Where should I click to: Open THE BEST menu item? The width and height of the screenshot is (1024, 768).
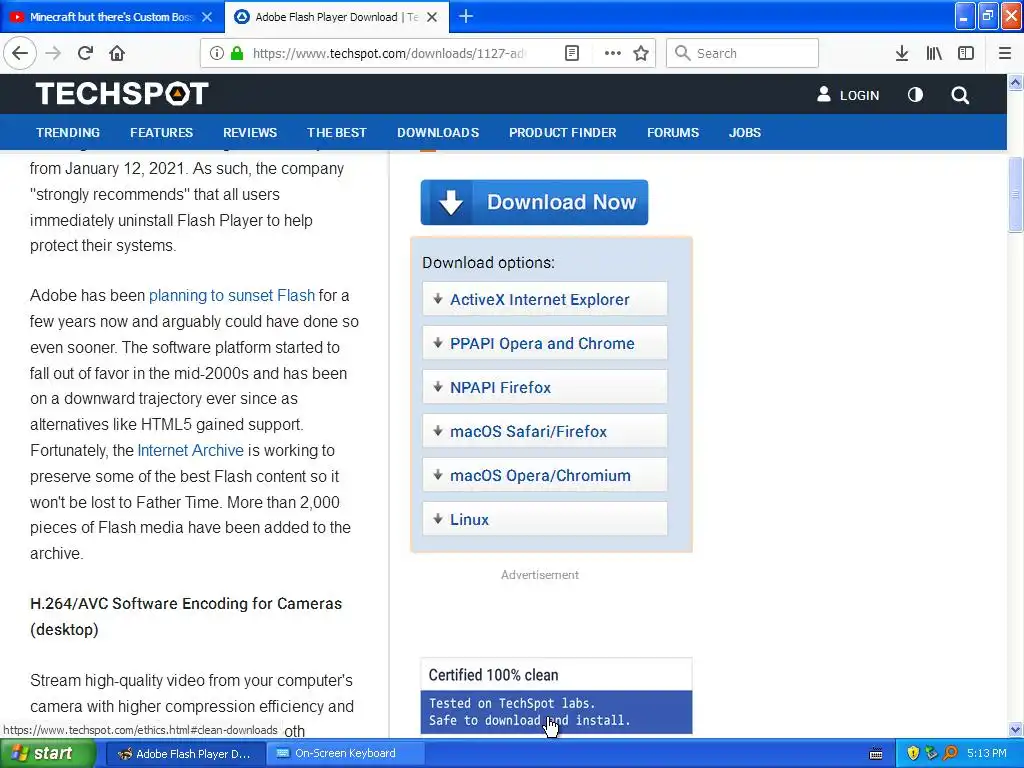click(x=337, y=133)
